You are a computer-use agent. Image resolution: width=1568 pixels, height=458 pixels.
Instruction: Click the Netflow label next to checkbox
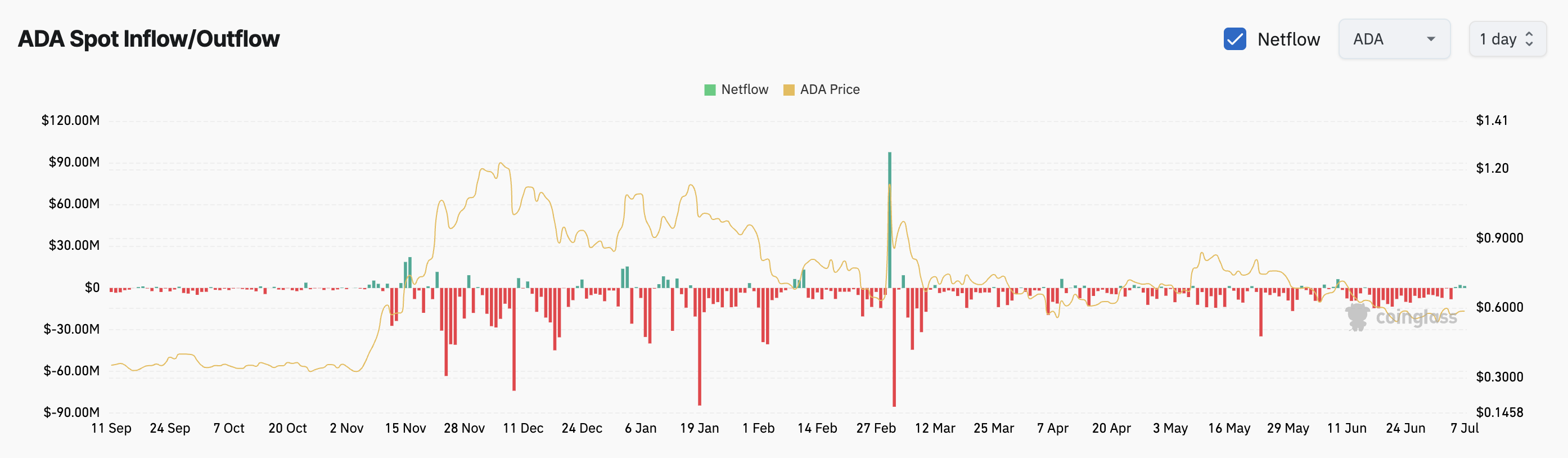tap(1288, 39)
